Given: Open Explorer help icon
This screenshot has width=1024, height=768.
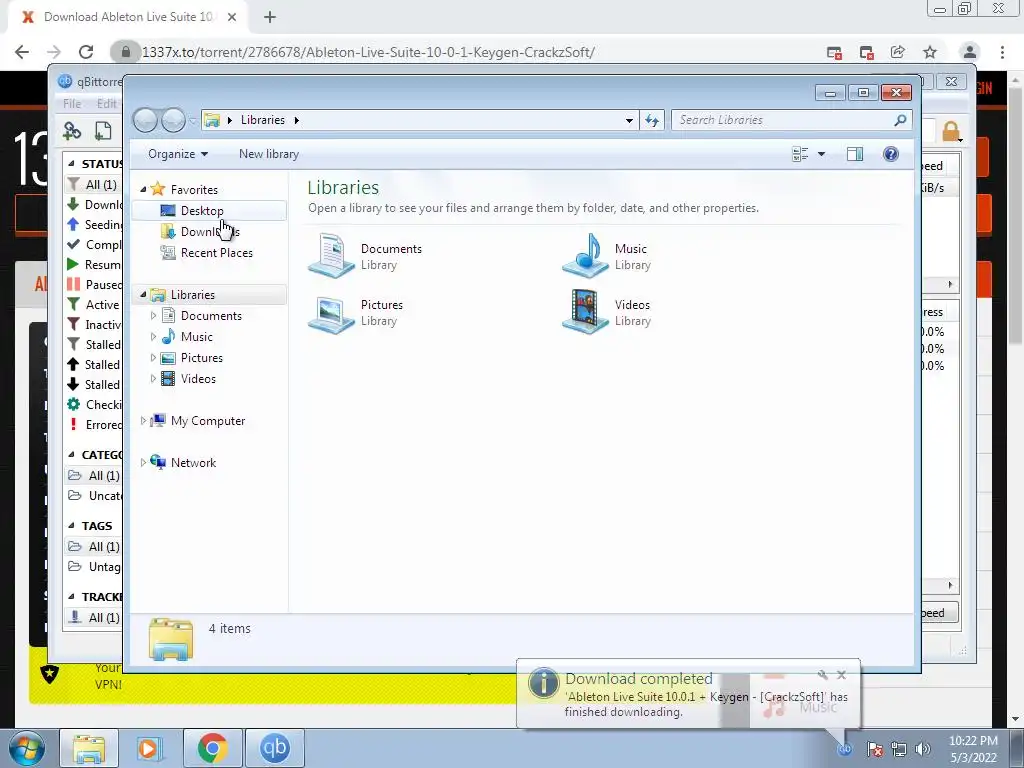Looking at the screenshot, I should coord(891,154).
